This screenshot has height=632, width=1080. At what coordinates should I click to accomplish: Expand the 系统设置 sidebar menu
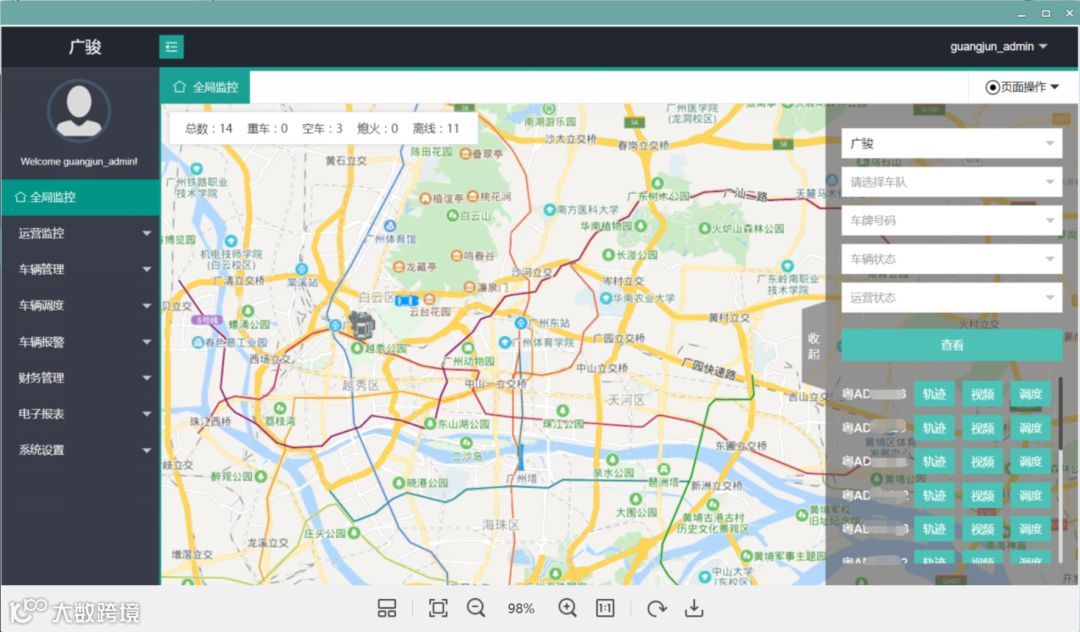point(80,450)
